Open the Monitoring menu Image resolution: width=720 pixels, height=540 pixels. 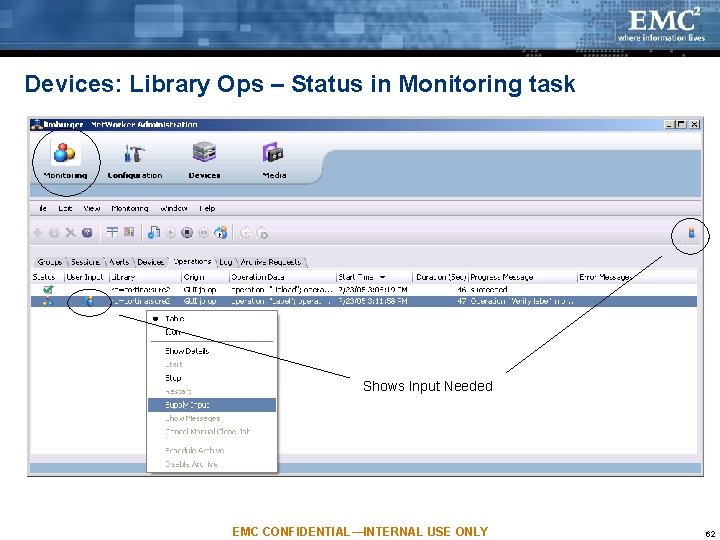pos(130,208)
